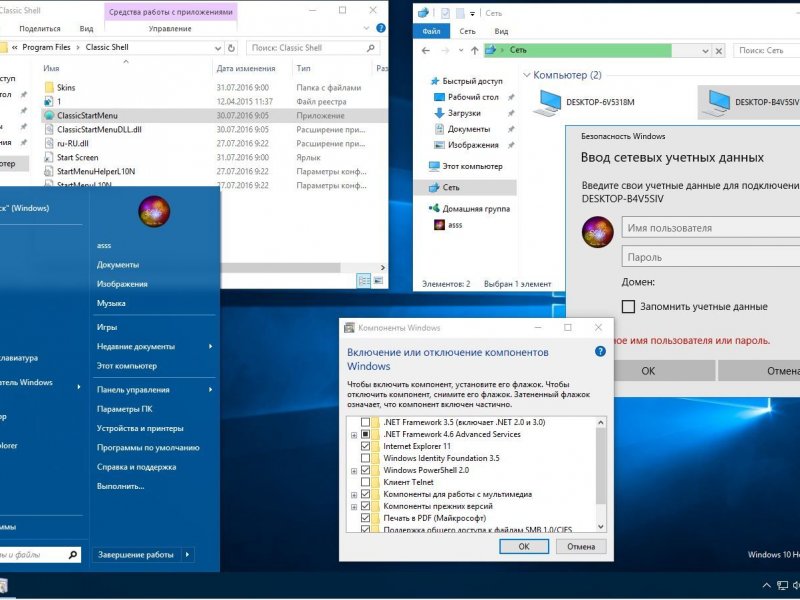Switch to details view in Classic Shell window
Screen dimensions: 800x600
364,280
